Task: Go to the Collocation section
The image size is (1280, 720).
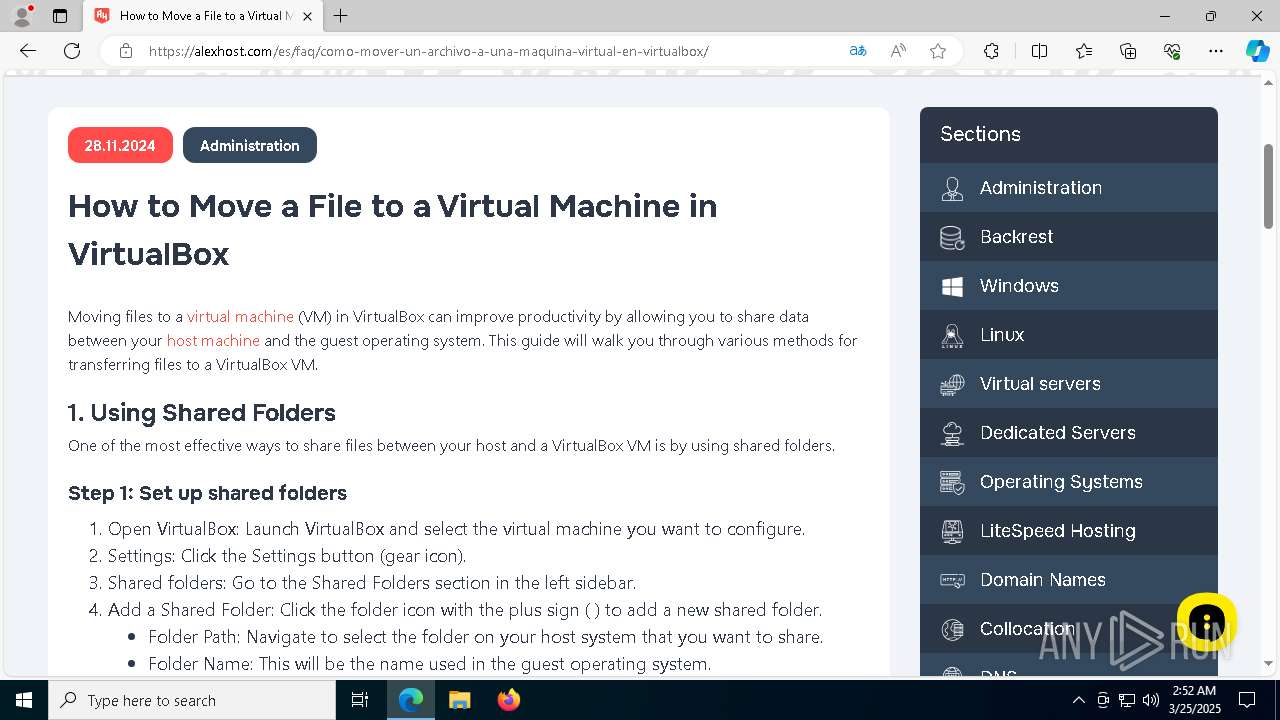Action: click(1069, 628)
